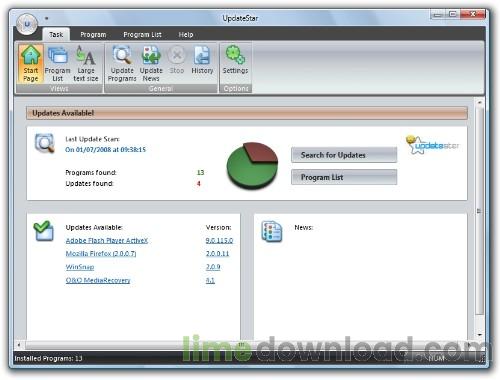Open Adobe Flash Player ActiveX update link
Viewport: 500px width, 380px height.
107,240
